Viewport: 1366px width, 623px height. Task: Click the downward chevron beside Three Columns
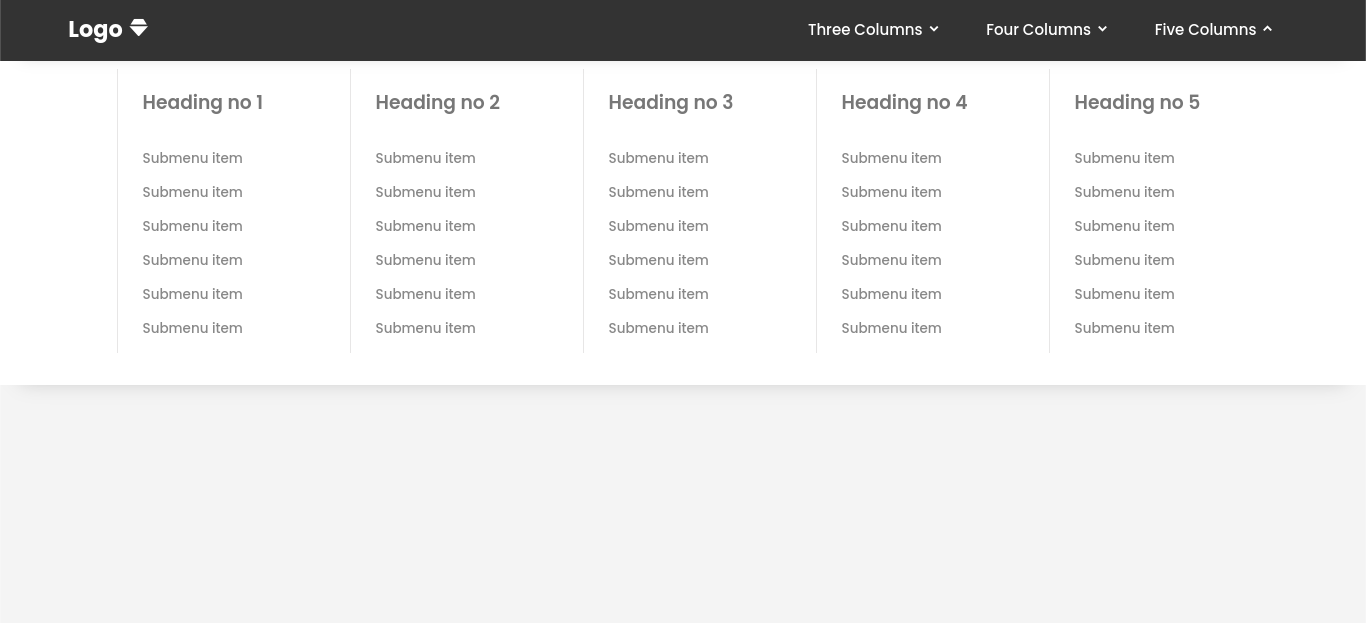click(933, 29)
